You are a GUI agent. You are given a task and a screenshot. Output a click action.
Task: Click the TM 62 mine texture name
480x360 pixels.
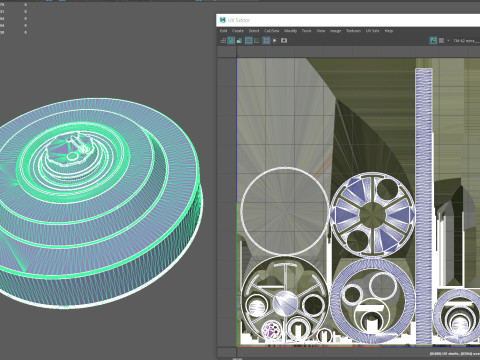466,41
